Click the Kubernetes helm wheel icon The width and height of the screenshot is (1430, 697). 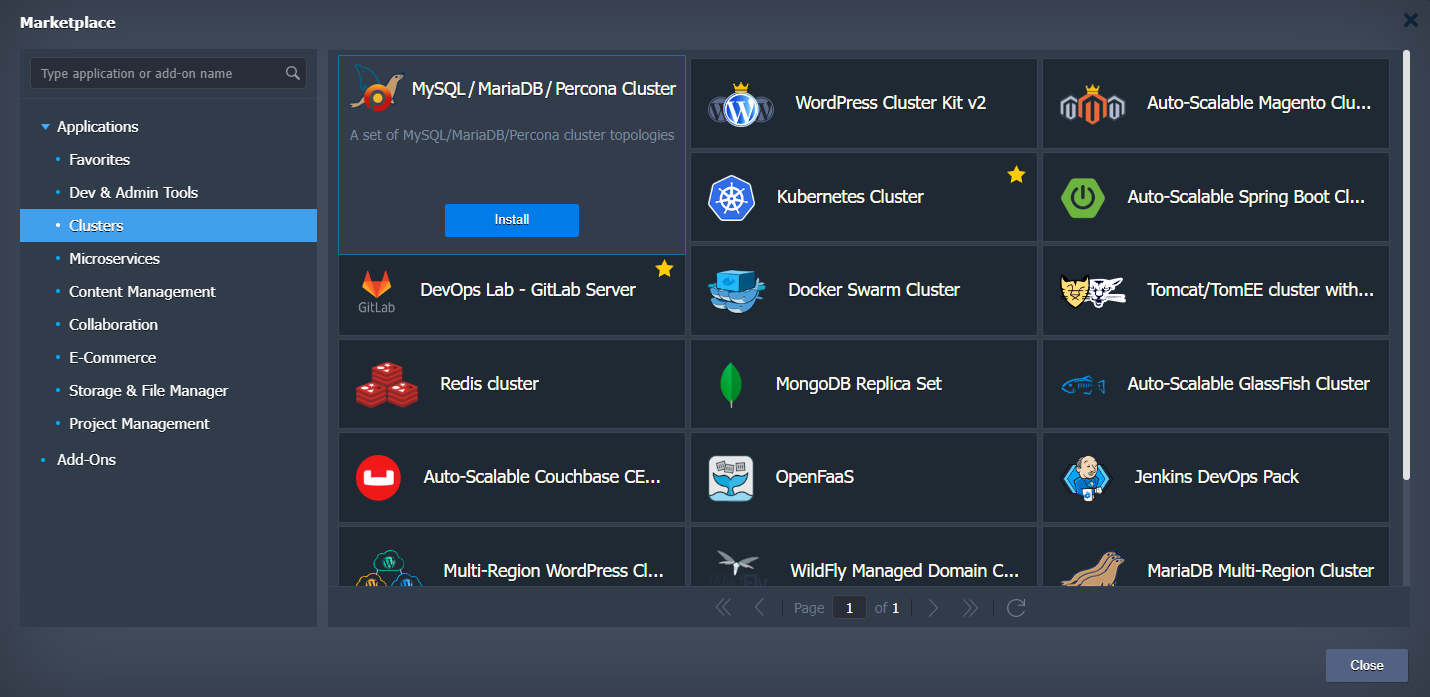[730, 198]
